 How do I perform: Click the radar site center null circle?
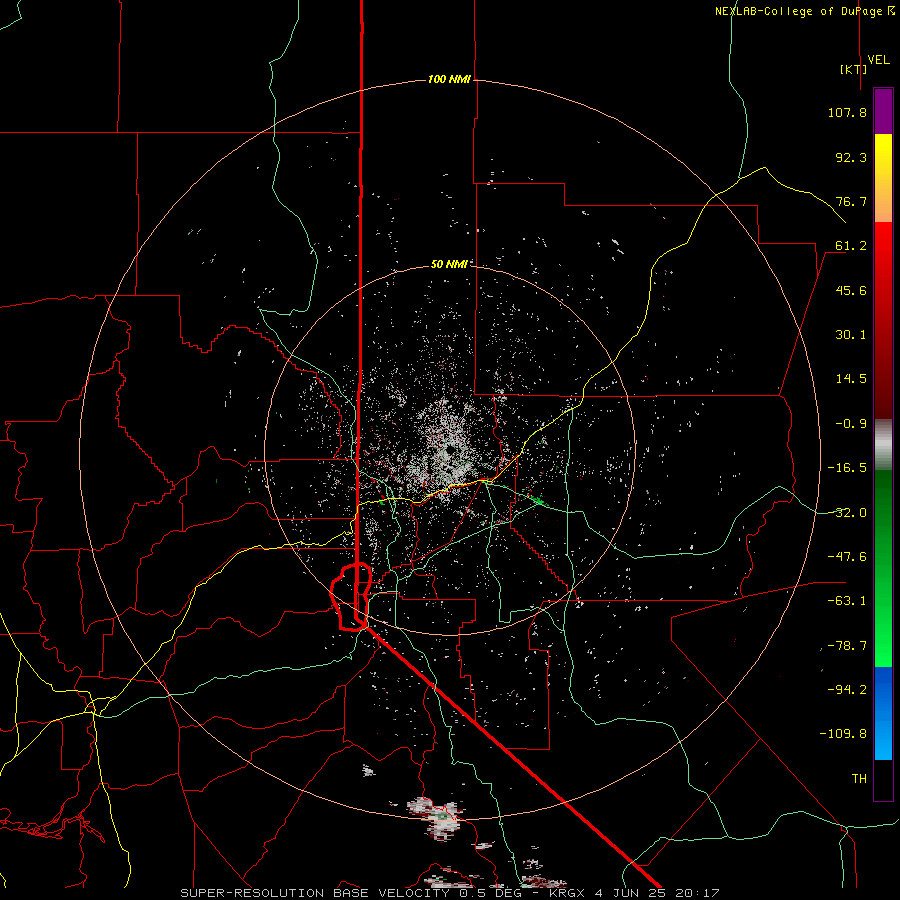click(x=449, y=449)
